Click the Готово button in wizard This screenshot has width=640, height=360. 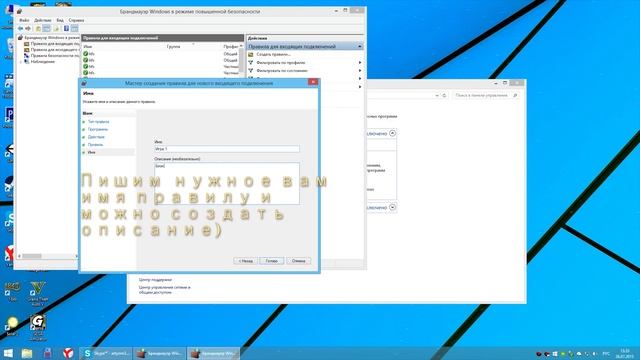[x=272, y=260]
